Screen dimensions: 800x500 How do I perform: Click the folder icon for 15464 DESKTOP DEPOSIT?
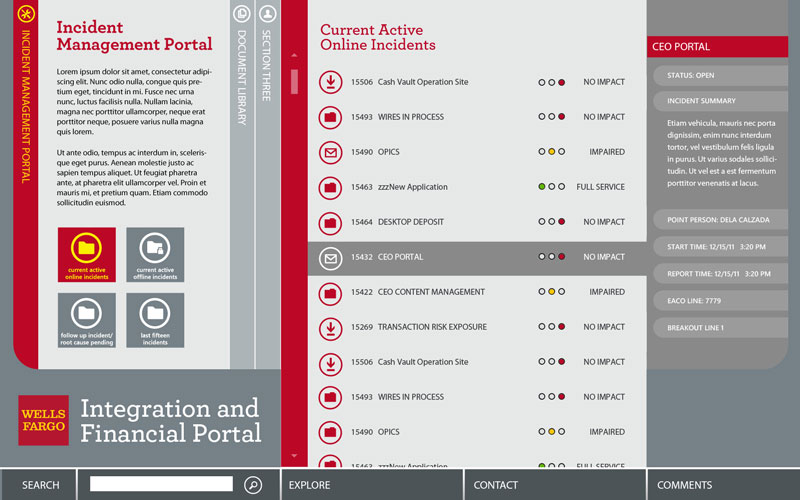(x=331, y=222)
